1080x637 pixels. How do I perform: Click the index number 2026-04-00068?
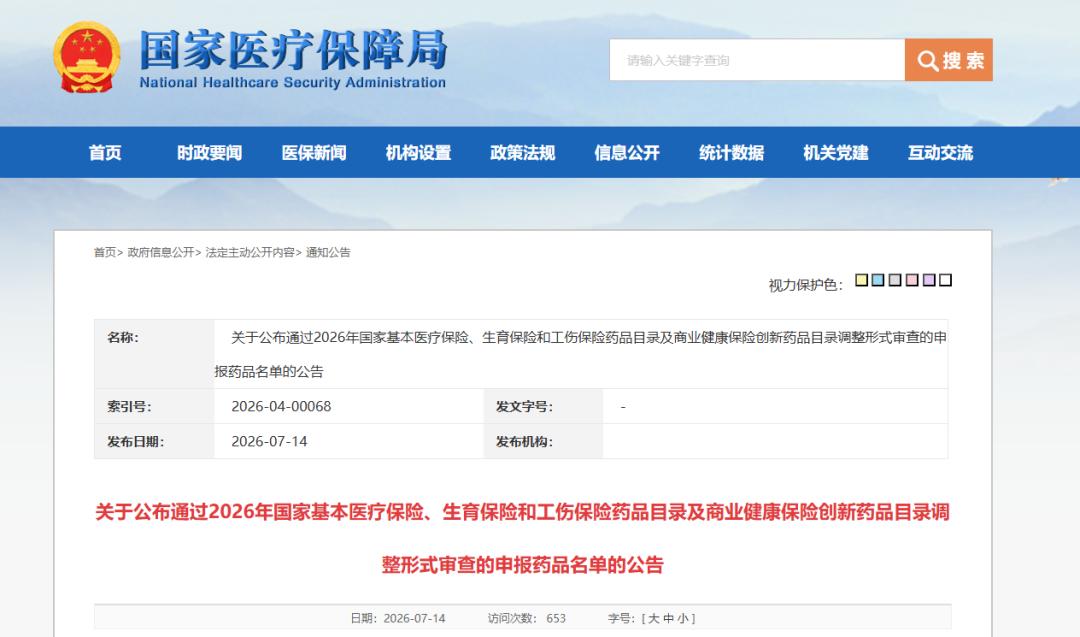281,406
